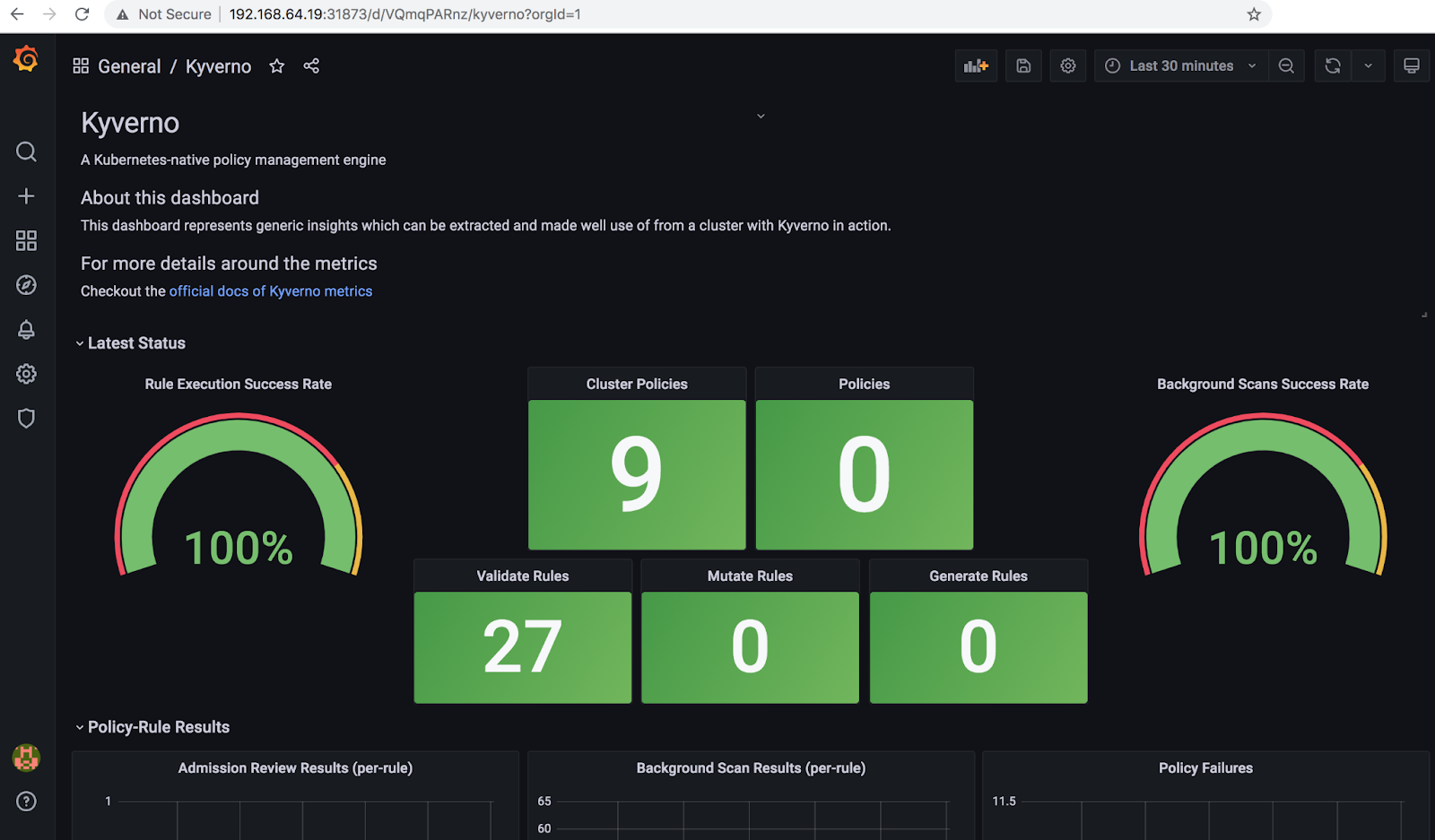Viewport: 1435px width, 840px height.
Task: Click 'A Kubernetes-native policy management engine' text
Action: tap(233, 160)
